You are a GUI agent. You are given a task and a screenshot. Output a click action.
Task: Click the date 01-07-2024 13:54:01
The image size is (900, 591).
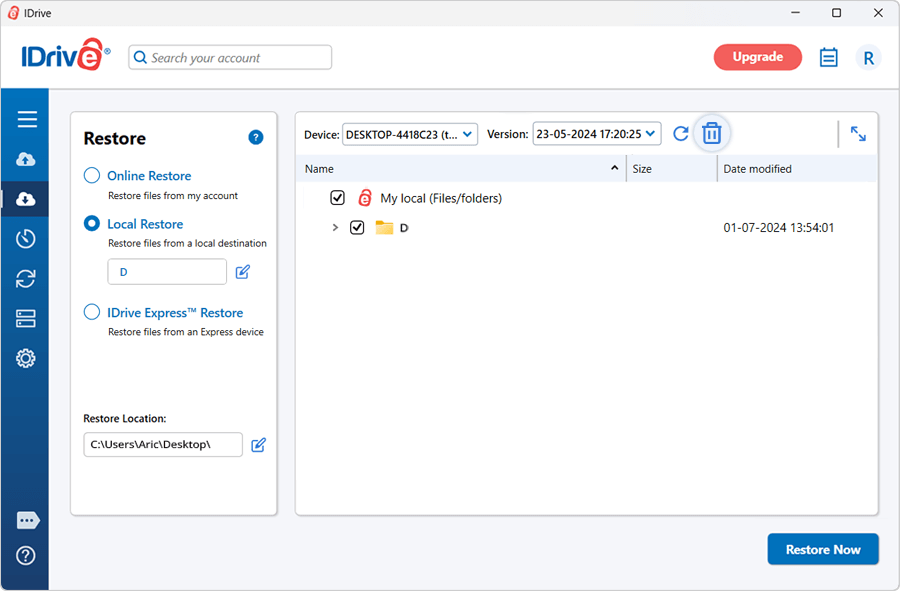coord(778,228)
